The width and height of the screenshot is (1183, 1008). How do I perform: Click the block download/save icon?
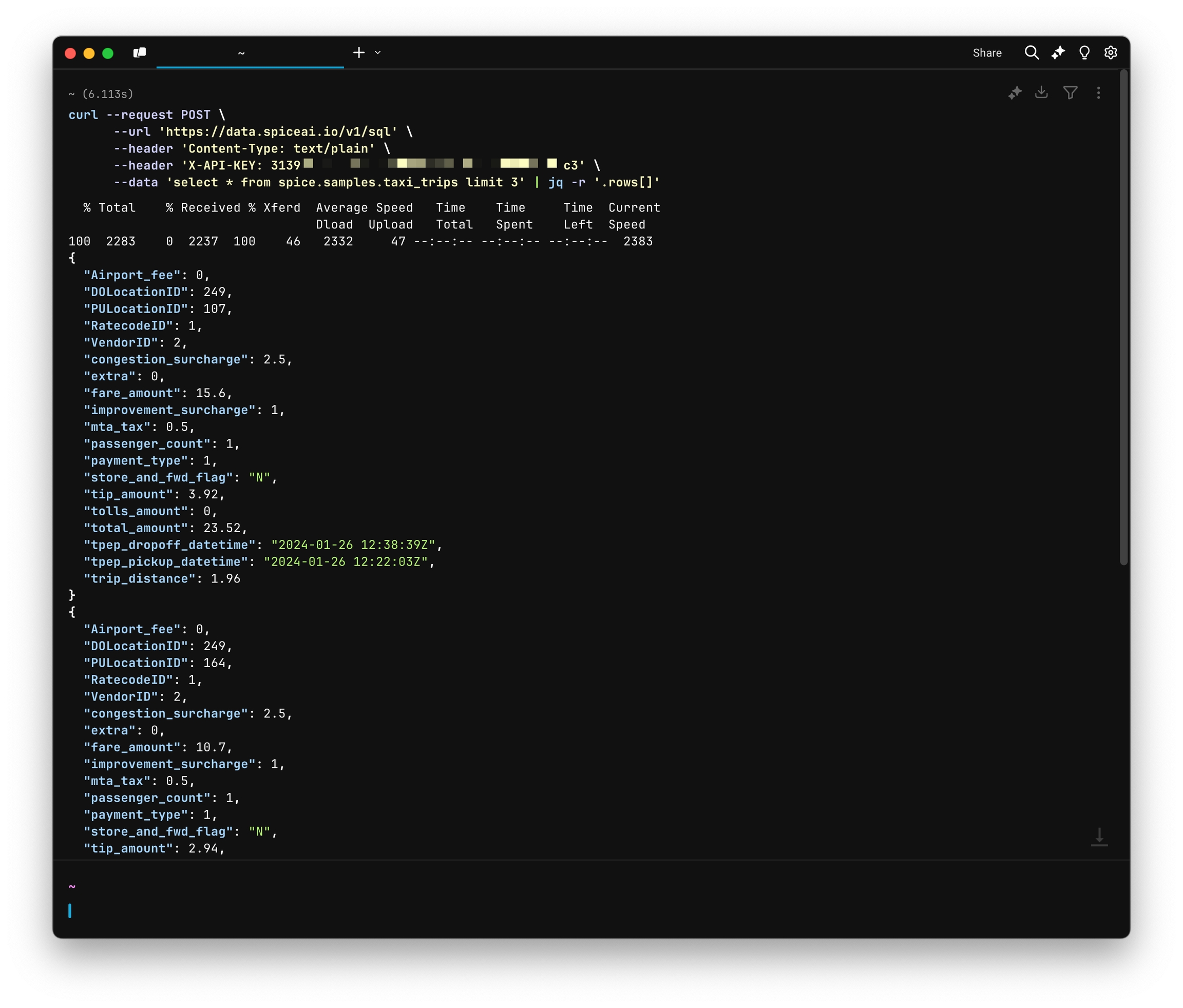pyautogui.click(x=1041, y=92)
